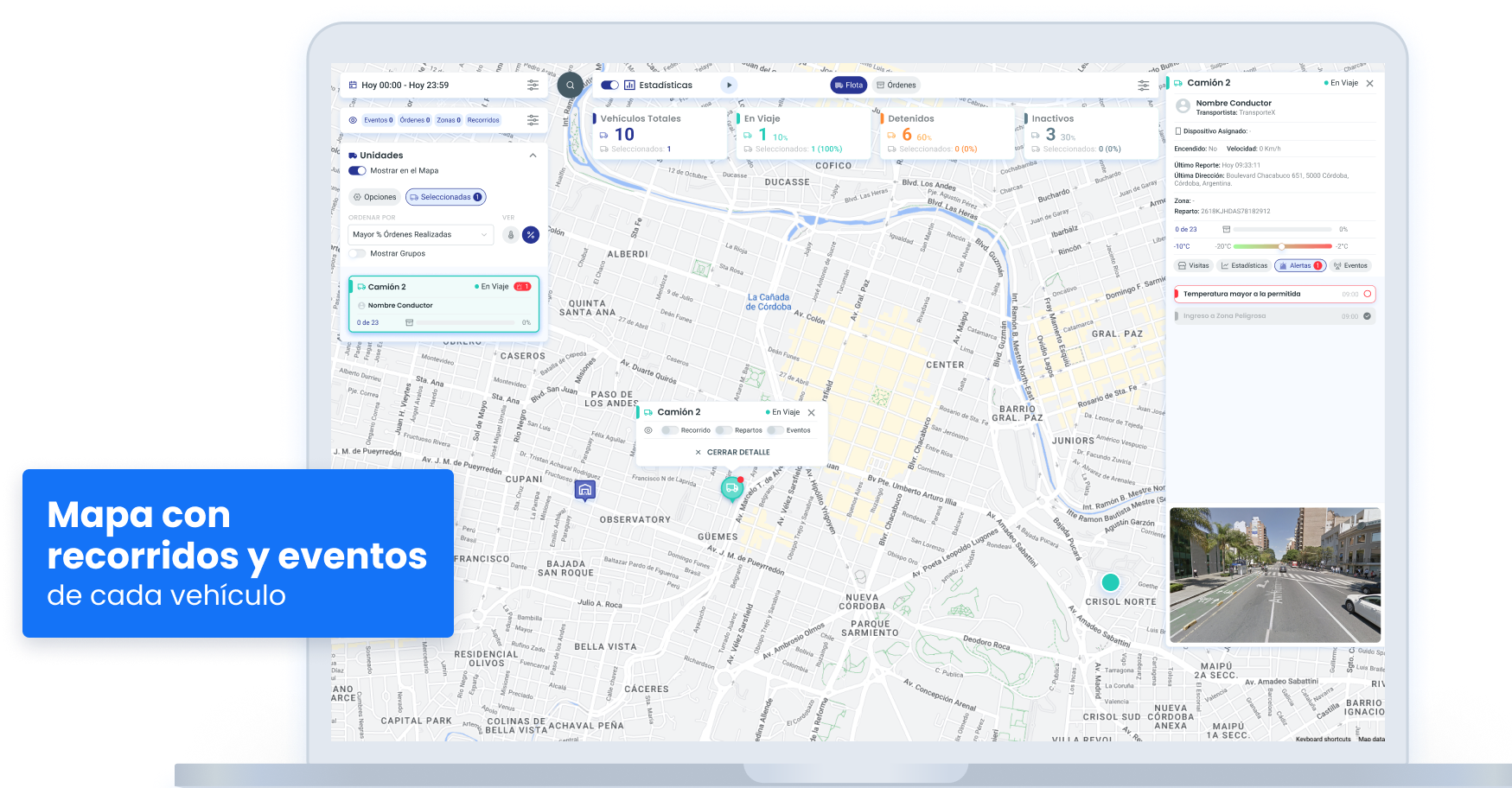This screenshot has width=1512, height=788.
Task: Enable the Mostrar Grupos toggle
Action: tap(357, 254)
